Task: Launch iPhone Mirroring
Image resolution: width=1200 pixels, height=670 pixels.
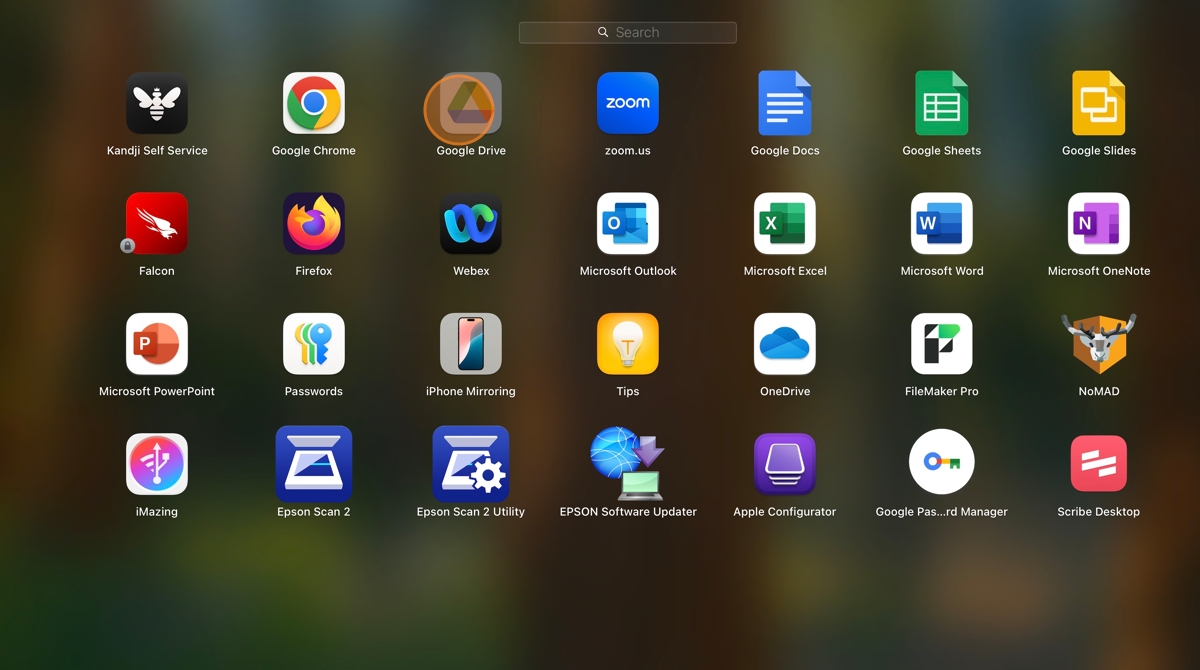Action: pos(471,344)
